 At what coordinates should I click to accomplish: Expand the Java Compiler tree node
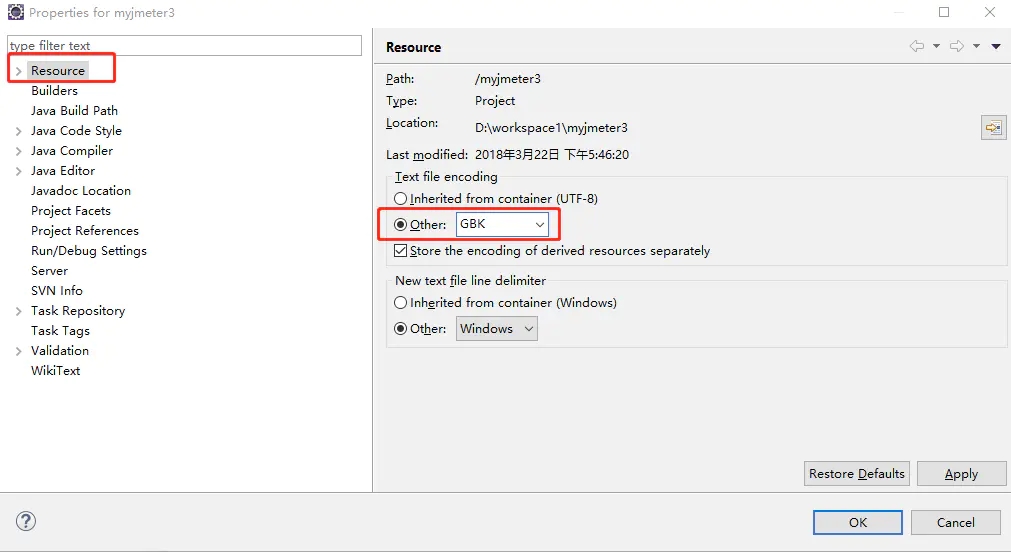click(x=19, y=151)
